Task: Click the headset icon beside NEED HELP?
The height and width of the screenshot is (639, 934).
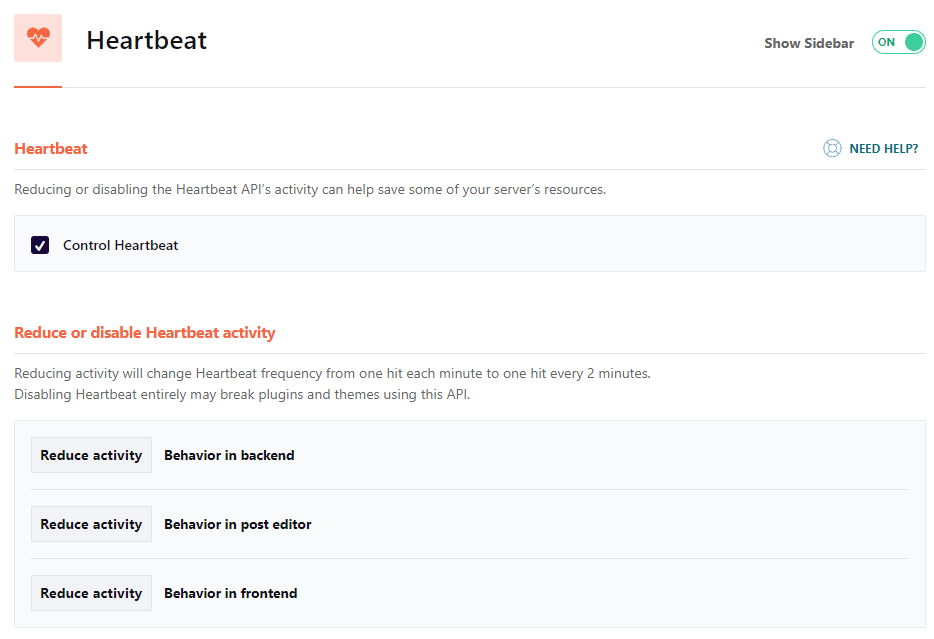Action: [832, 147]
